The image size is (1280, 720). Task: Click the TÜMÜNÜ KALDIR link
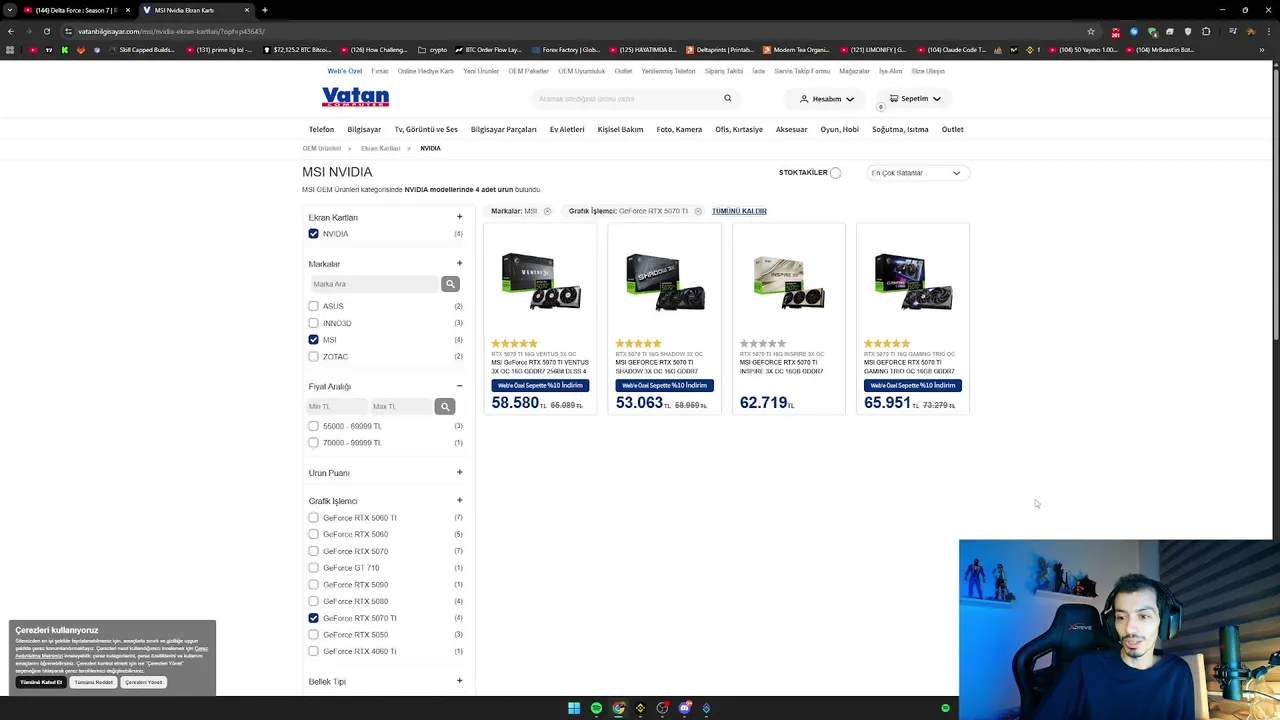click(739, 211)
